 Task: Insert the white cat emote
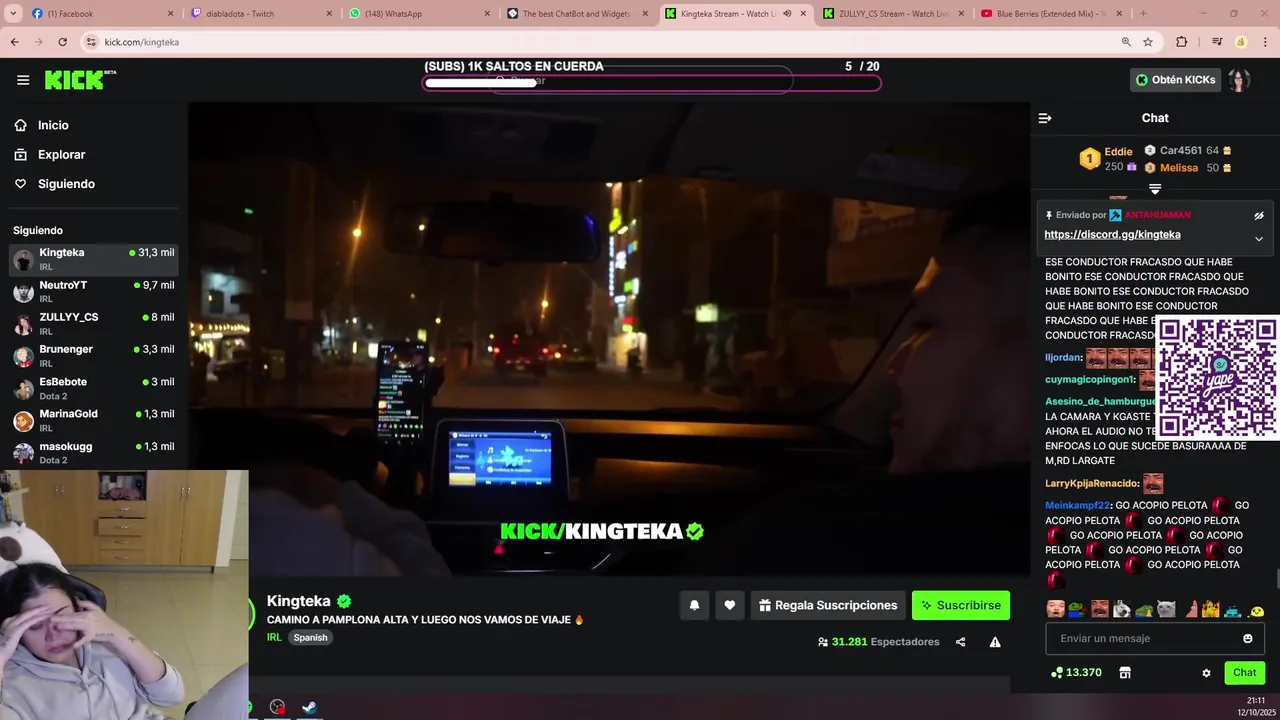(1167, 609)
